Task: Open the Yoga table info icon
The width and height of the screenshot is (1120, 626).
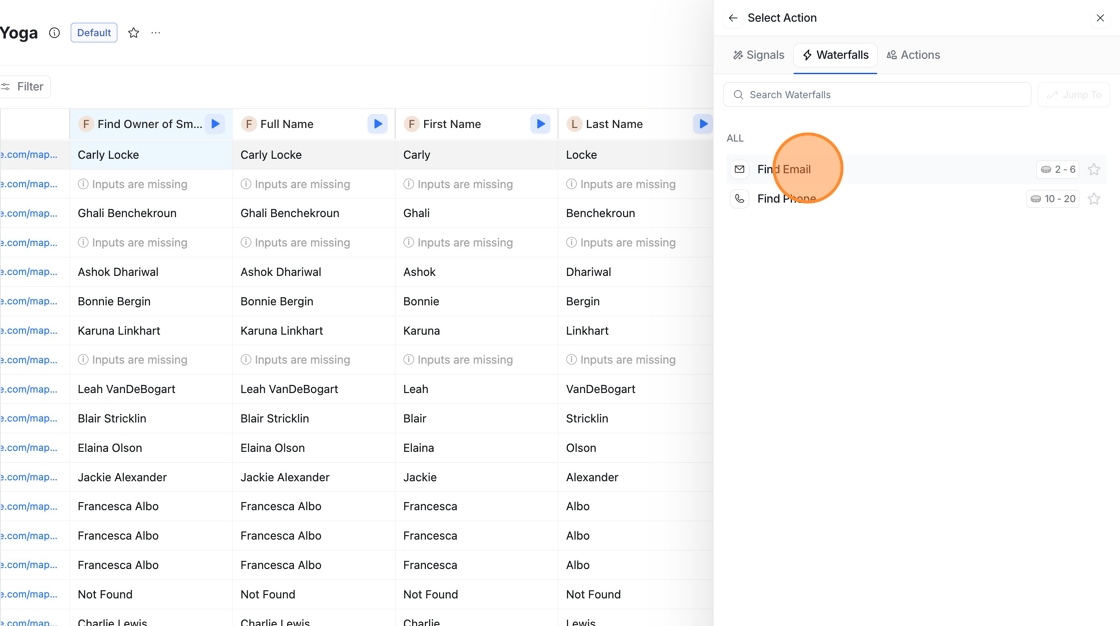Action: 54,33
